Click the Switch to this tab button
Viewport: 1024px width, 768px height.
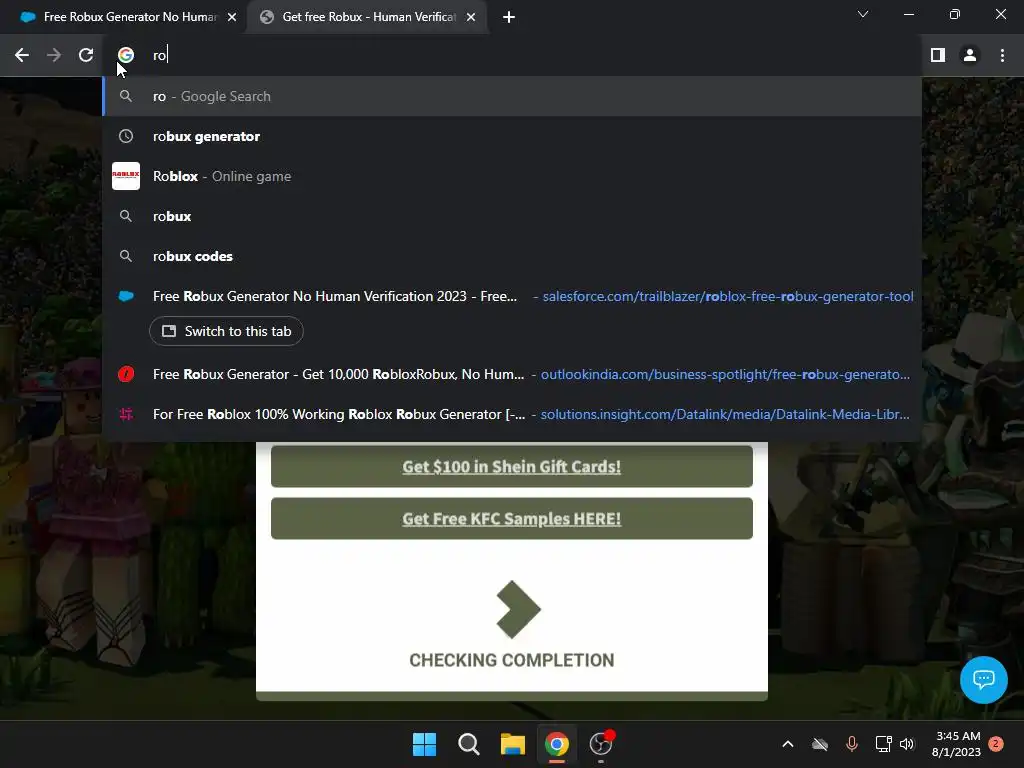click(x=226, y=331)
